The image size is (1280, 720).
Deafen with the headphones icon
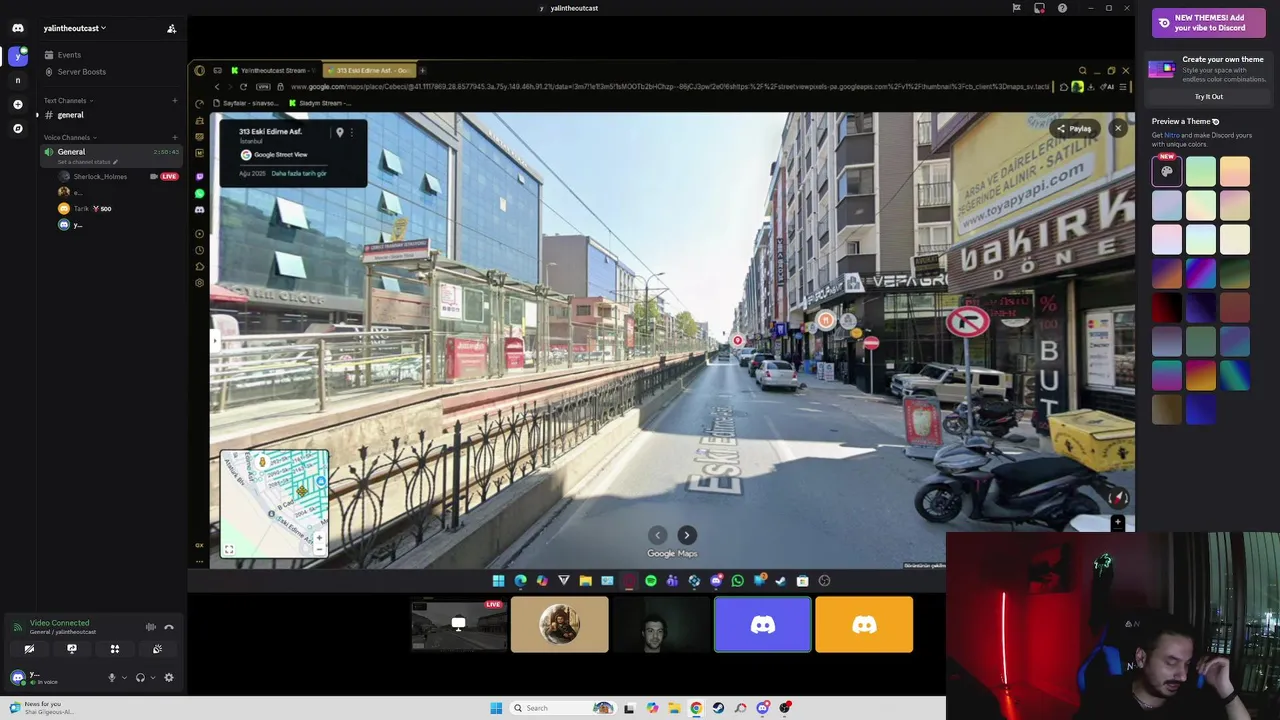pyautogui.click(x=140, y=677)
